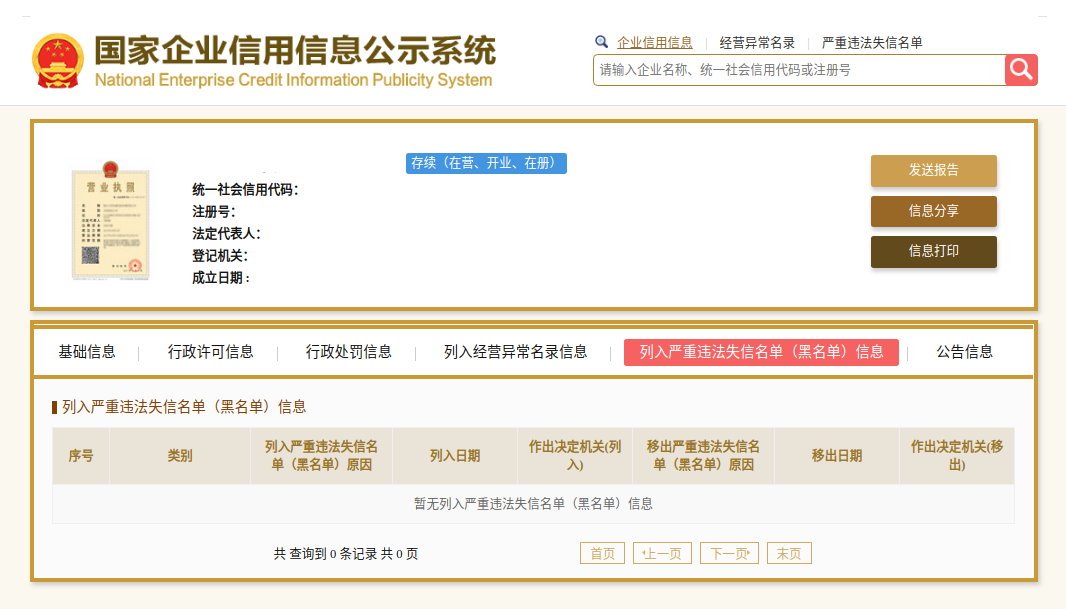1066x609 pixels.
Task: Click the red search magnifier button
Action: coord(1021,69)
